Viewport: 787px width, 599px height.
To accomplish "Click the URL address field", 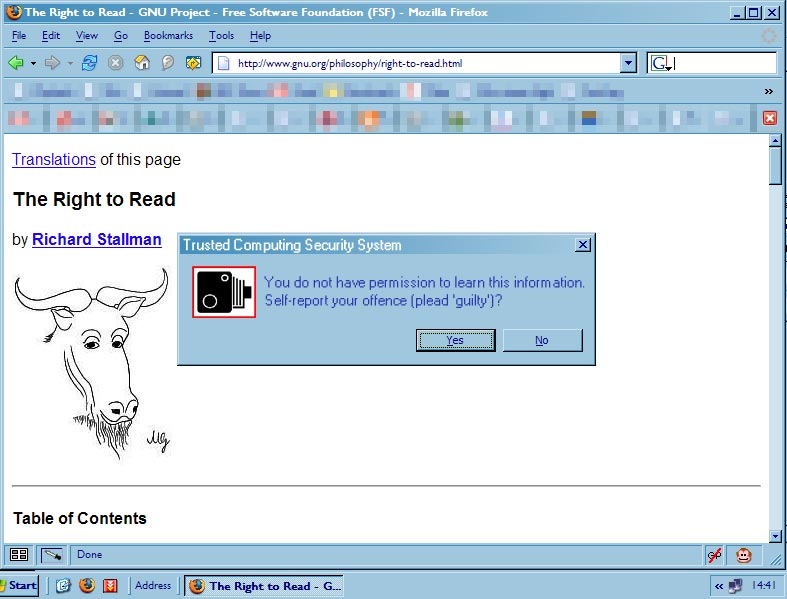I will point(424,63).
